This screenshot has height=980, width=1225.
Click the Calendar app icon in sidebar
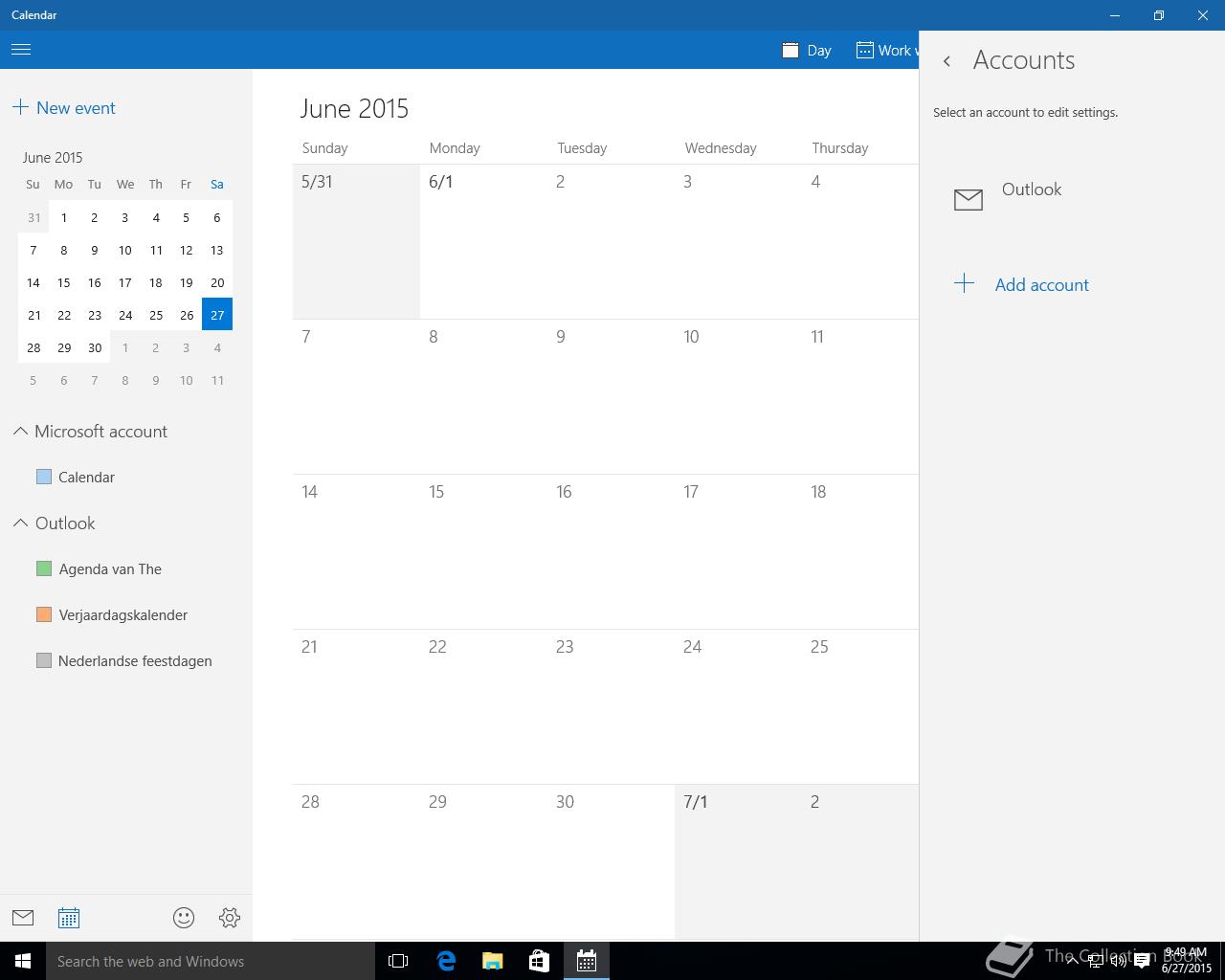[69, 918]
